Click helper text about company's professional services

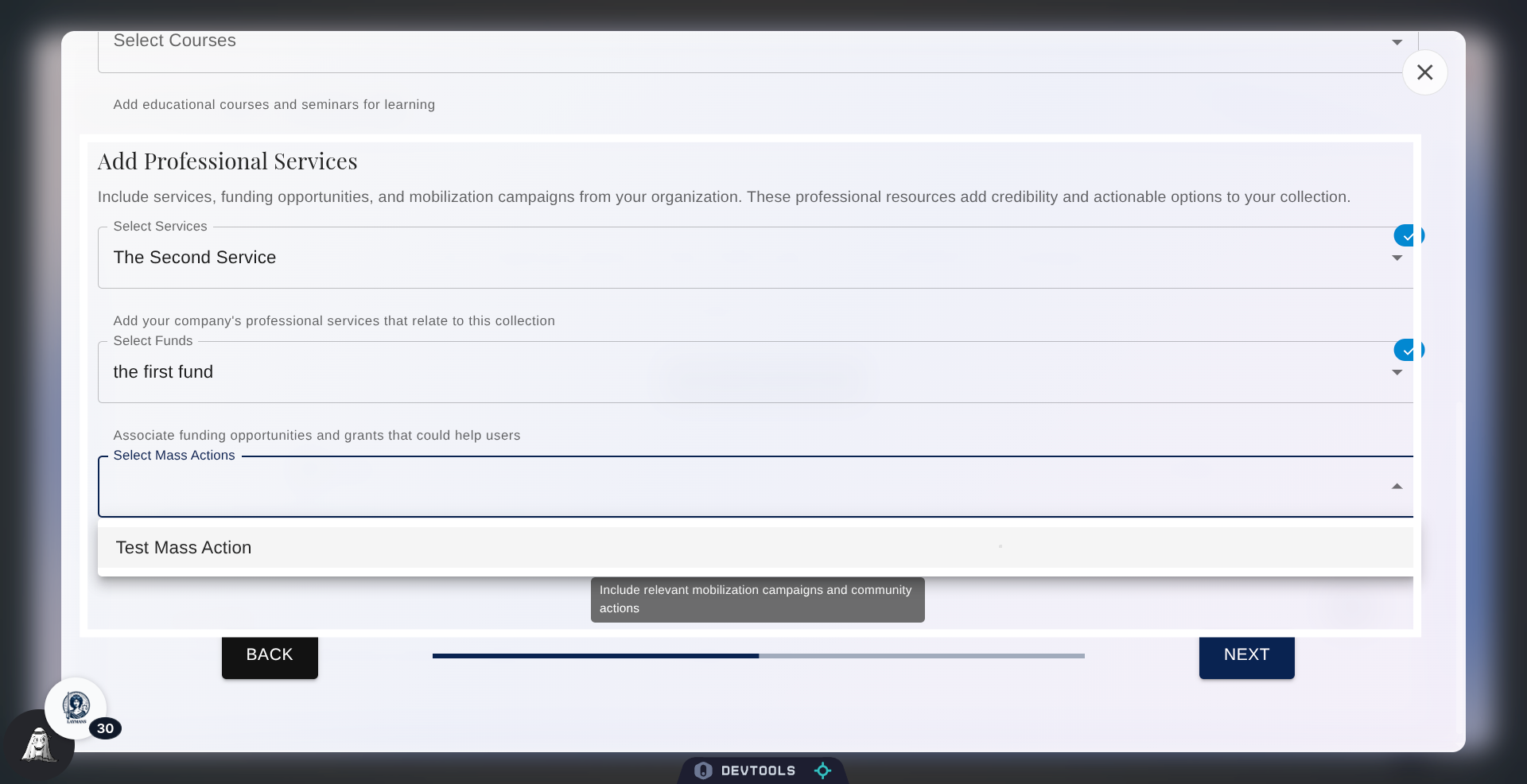(x=334, y=321)
